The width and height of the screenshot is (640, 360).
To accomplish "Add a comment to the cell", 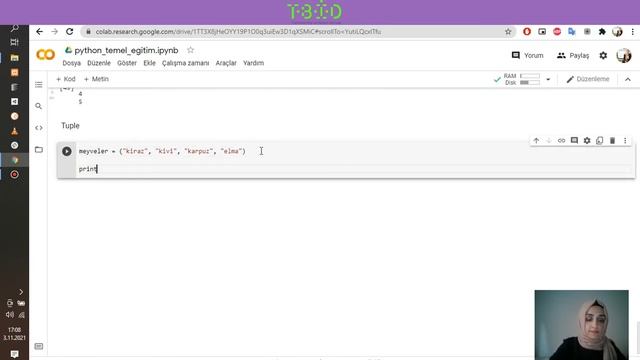I will pyautogui.click(x=574, y=140).
